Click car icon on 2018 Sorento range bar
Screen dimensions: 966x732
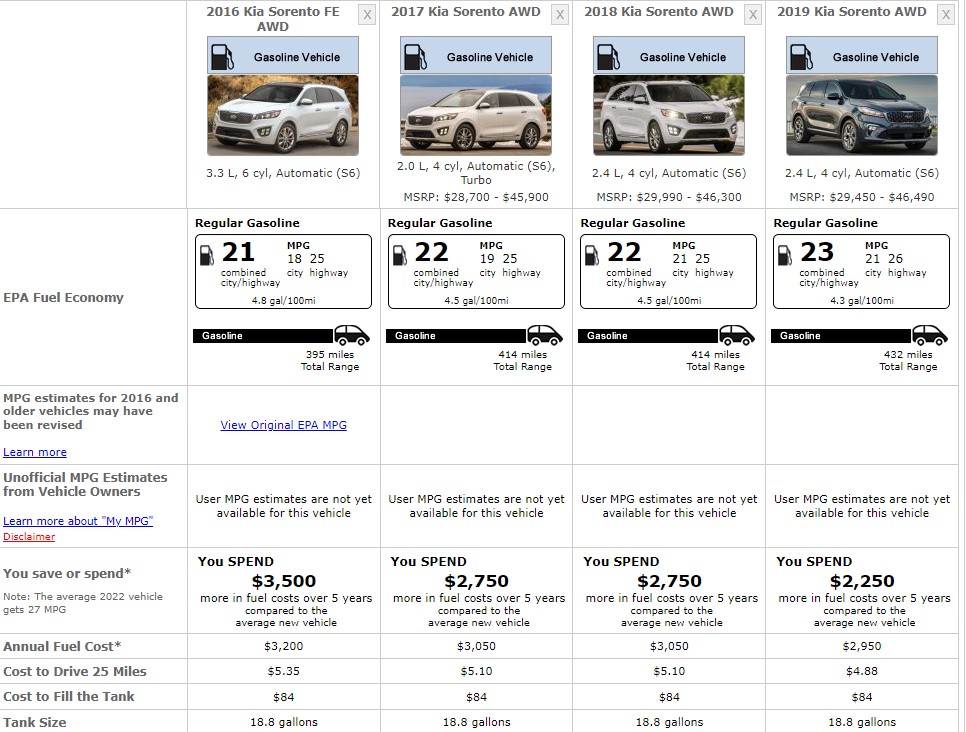pyautogui.click(x=737, y=335)
